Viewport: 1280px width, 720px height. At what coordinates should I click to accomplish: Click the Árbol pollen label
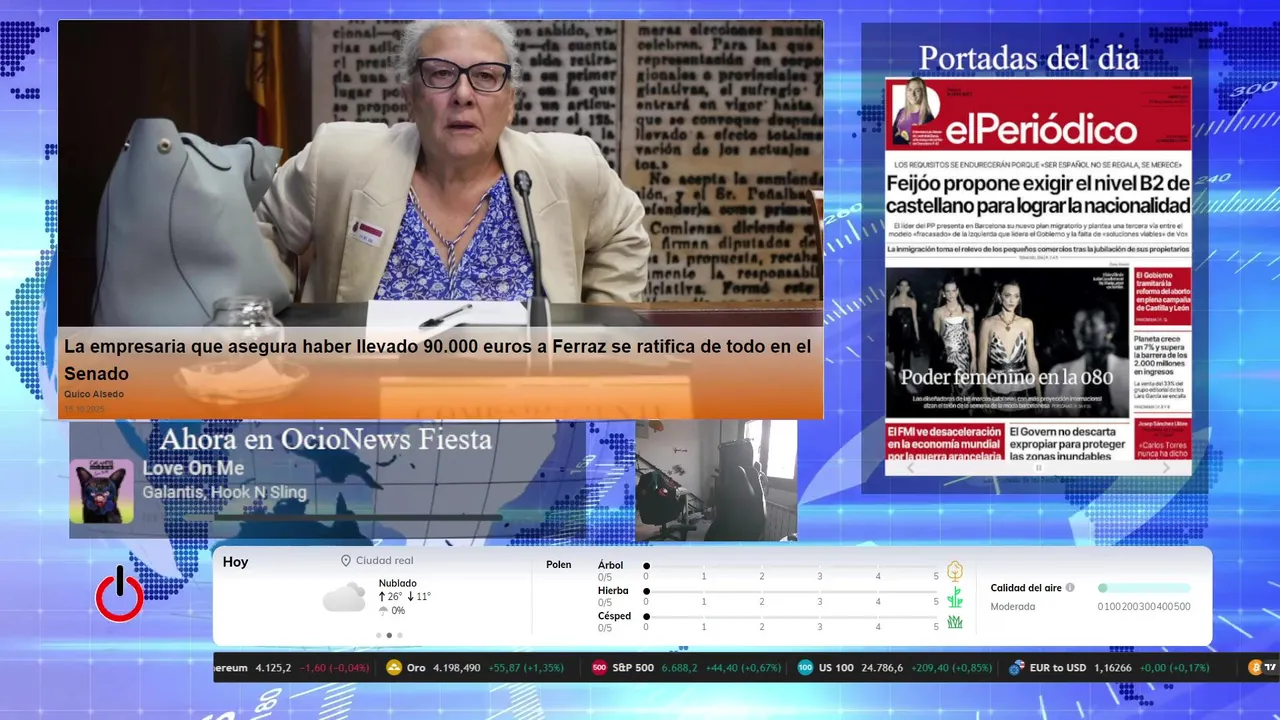pos(610,565)
